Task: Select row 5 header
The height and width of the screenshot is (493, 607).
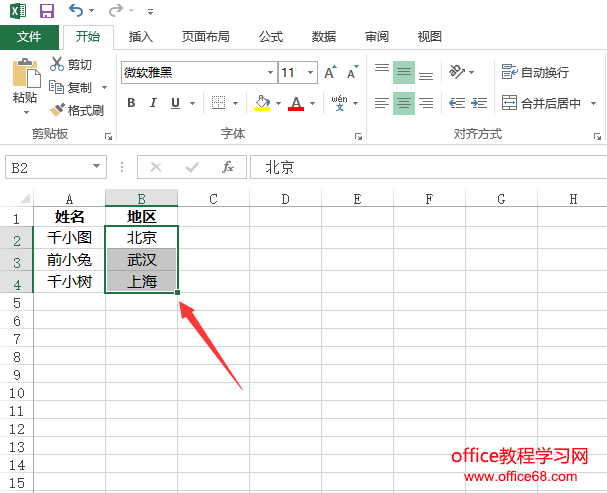Action: click(x=17, y=303)
